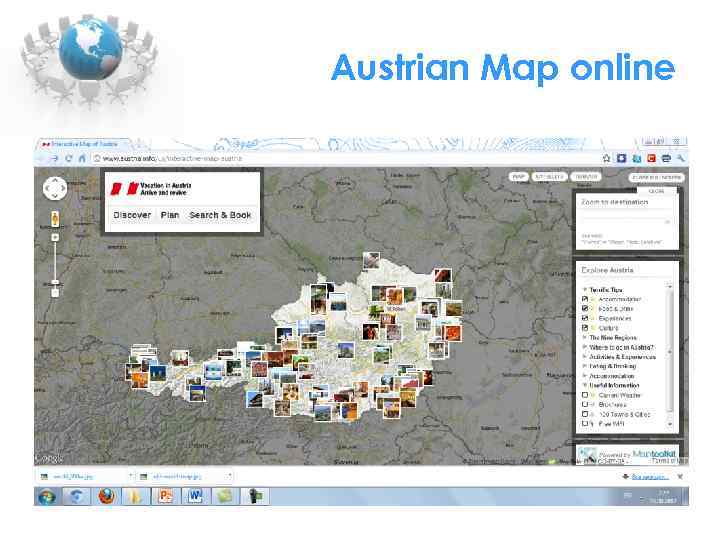The image size is (720, 540).
Task: Enable the Free WiFi checkbox
Action: tap(585, 423)
